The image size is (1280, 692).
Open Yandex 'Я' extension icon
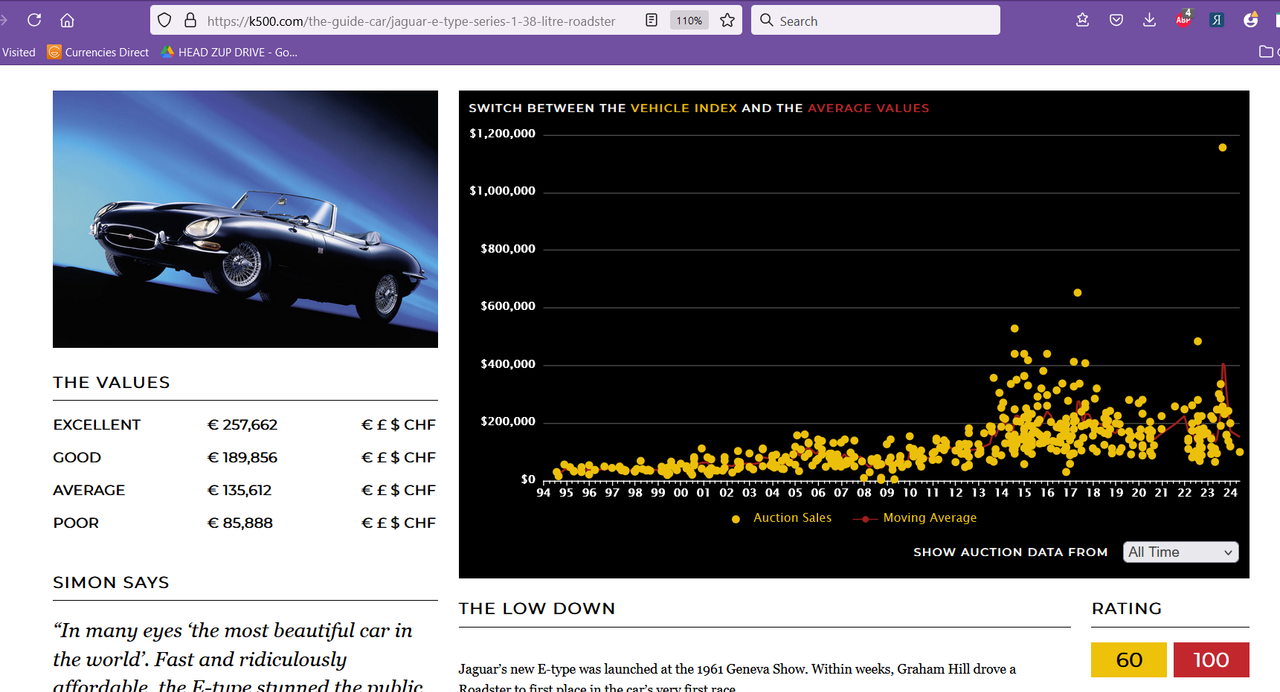(1216, 20)
